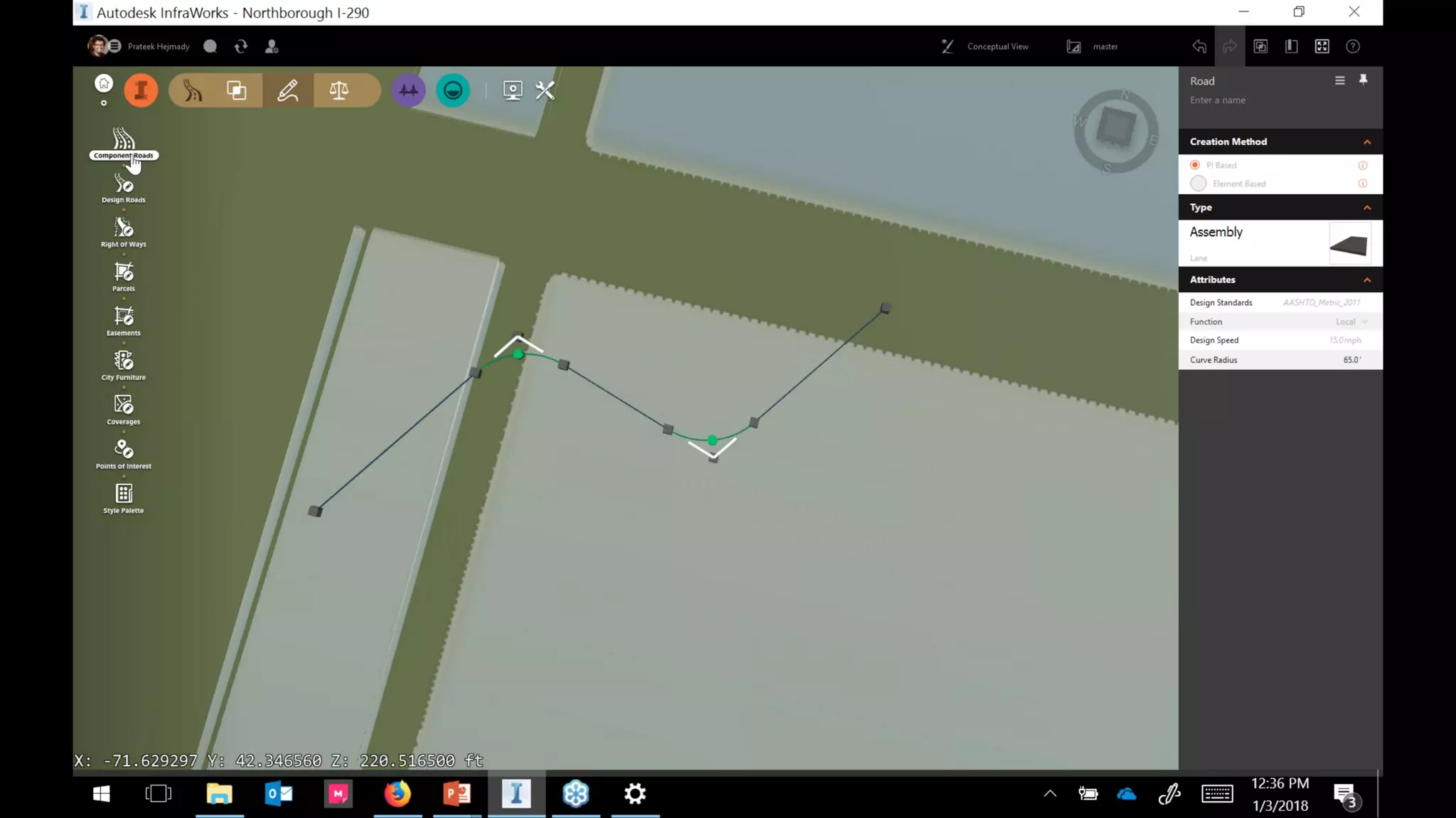Click the sync refresh icon by user name

[241, 46]
